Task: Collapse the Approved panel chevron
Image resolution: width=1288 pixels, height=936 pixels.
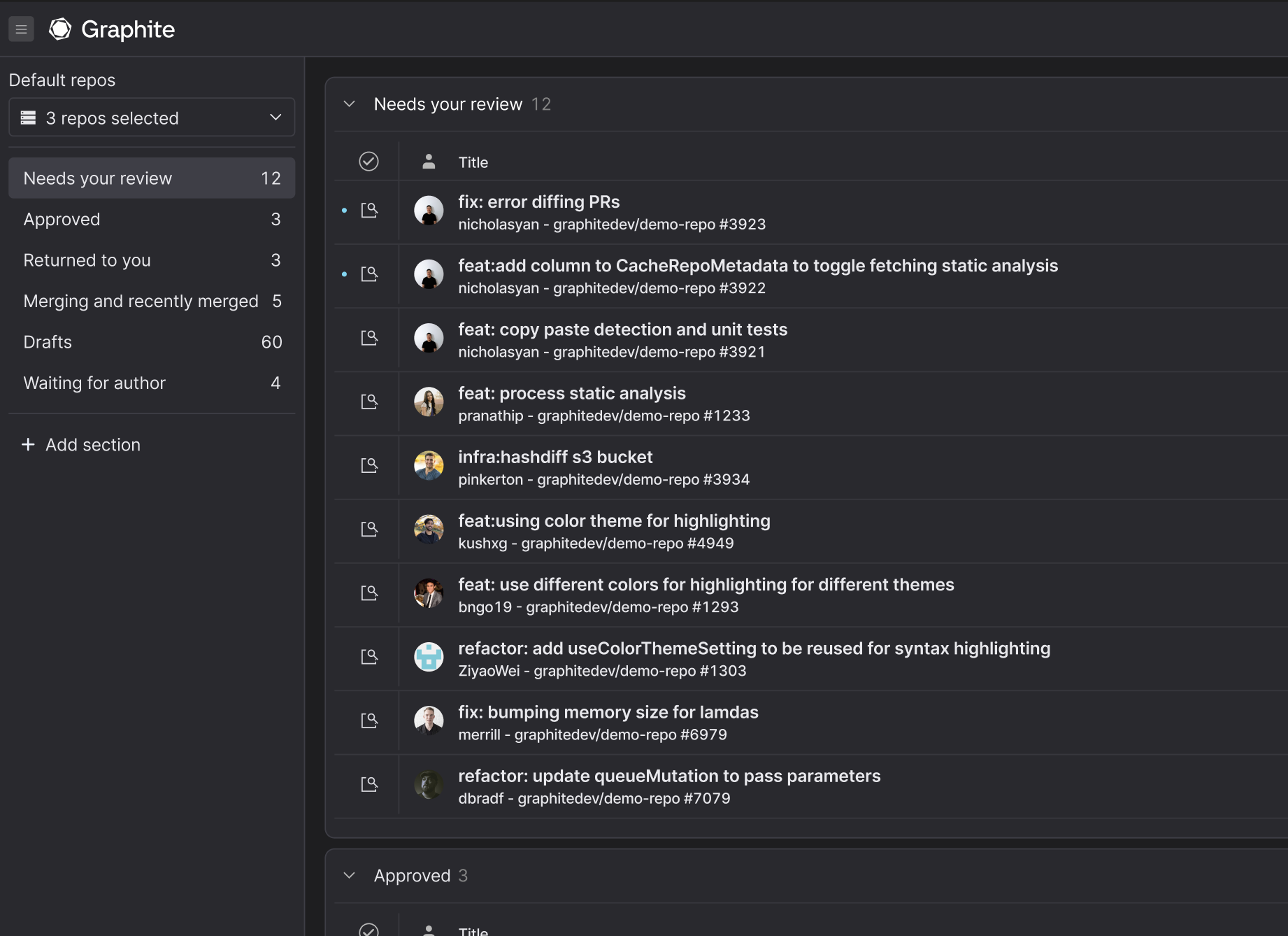Action: pyautogui.click(x=350, y=876)
